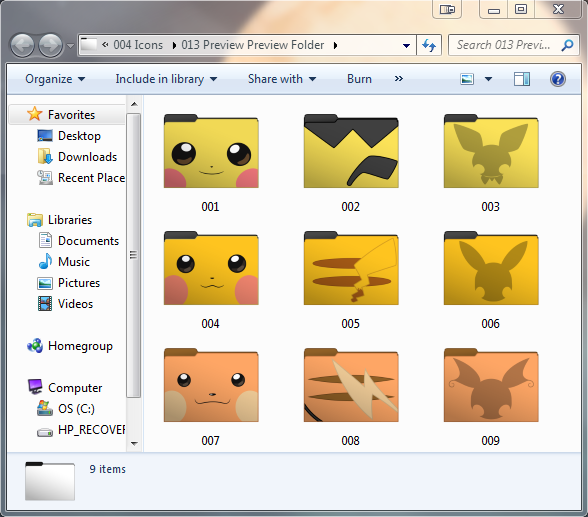Image resolution: width=588 pixels, height=517 pixels.
Task: Open the 005 Pikachu tail folder
Action: [x=351, y=268]
